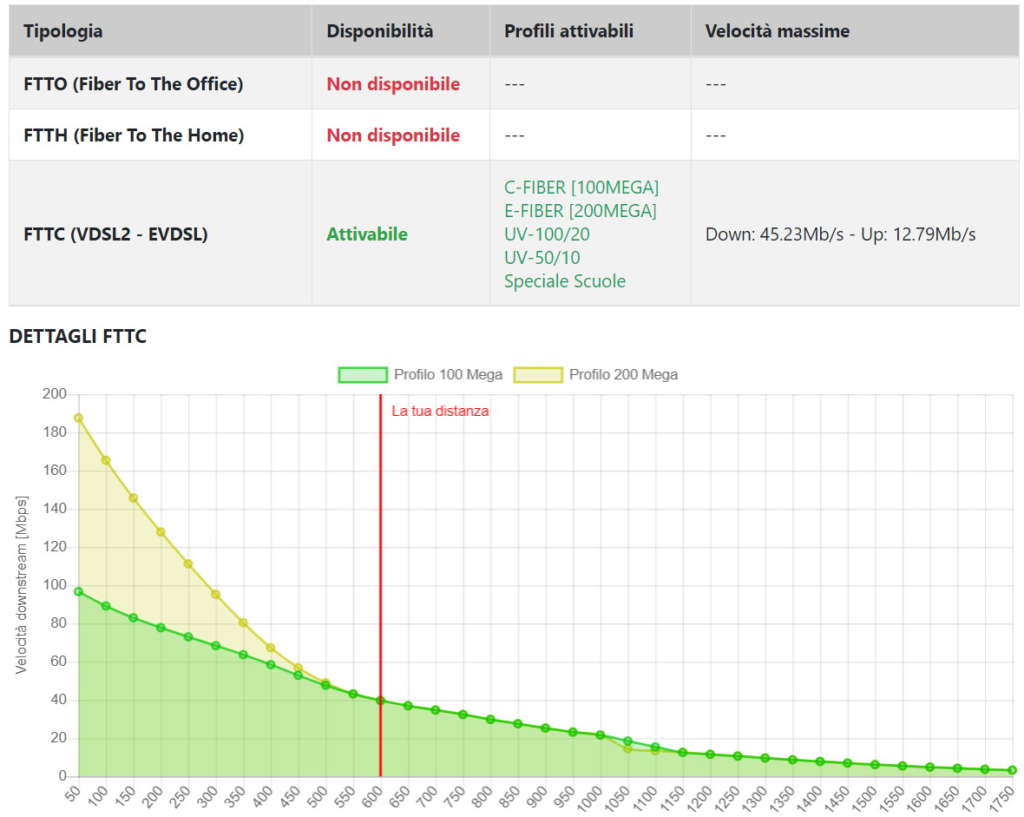Screen dimensions: 1024x817
Task: Select the UV-50/10 profile link
Action: [542, 258]
